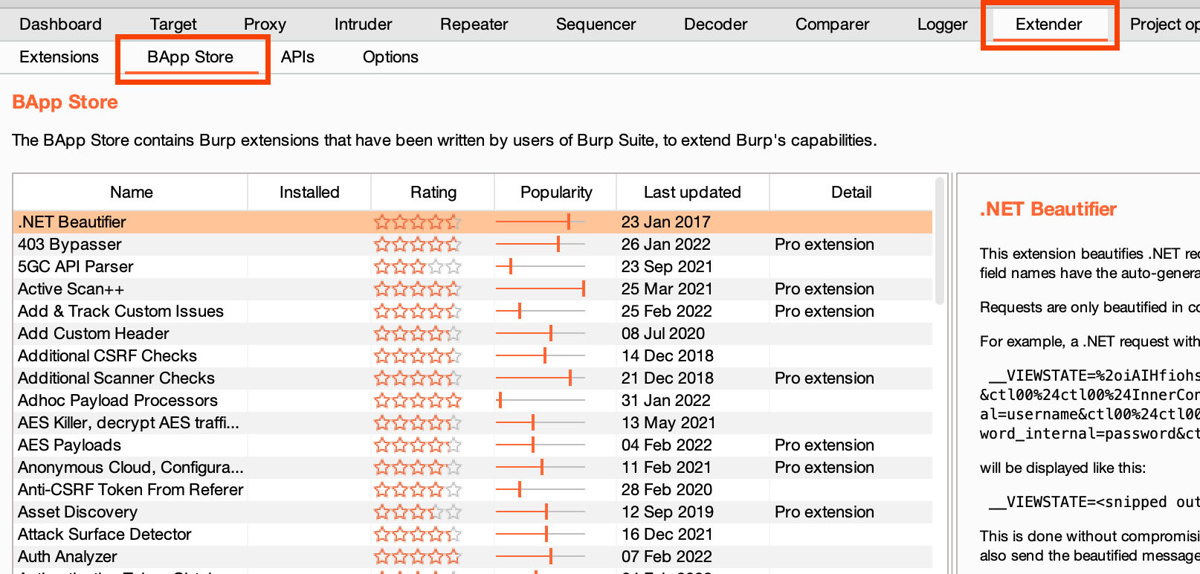Sort by Popularity column header

point(556,192)
